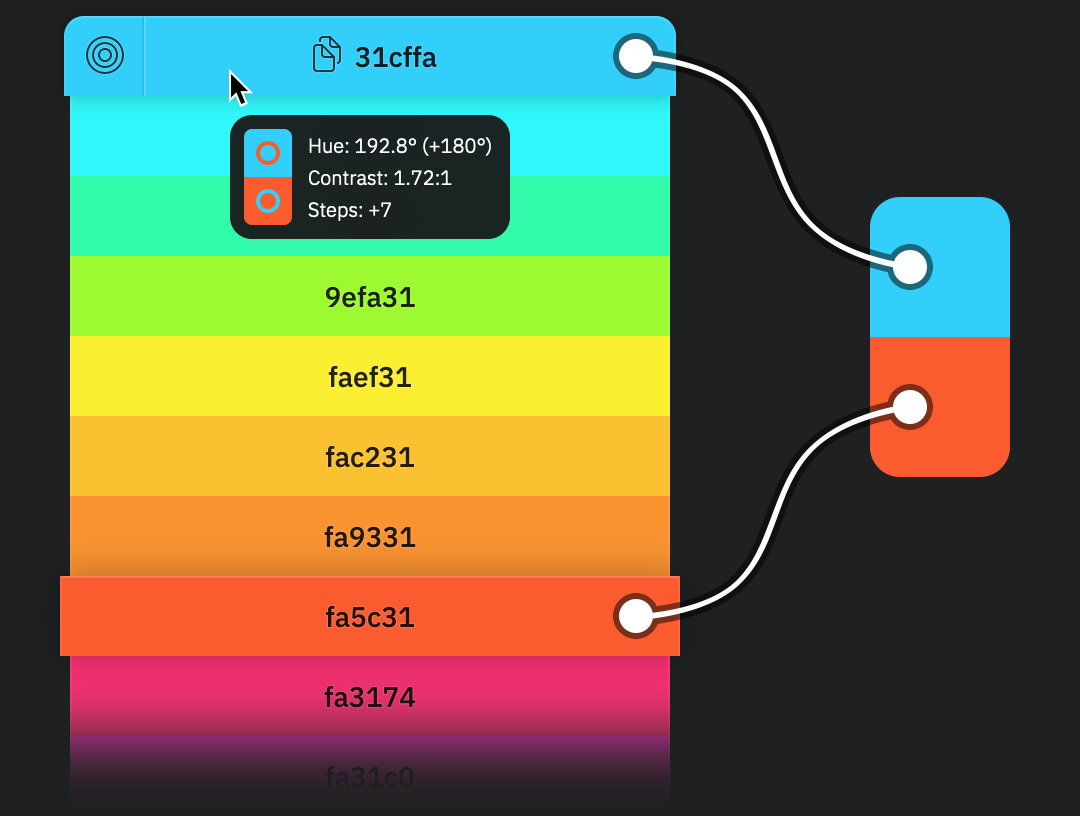Click the port on the orange half of the node

[x=909, y=406]
